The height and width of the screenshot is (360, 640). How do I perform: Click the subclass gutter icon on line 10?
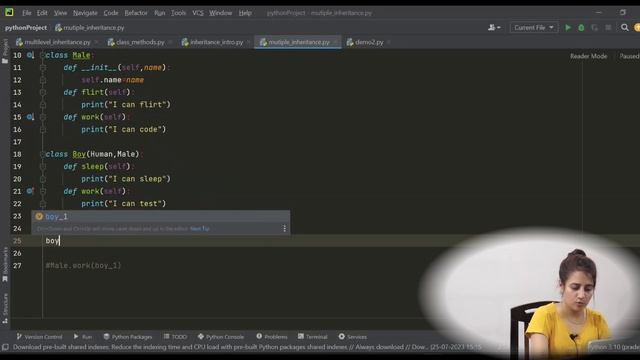(x=30, y=55)
